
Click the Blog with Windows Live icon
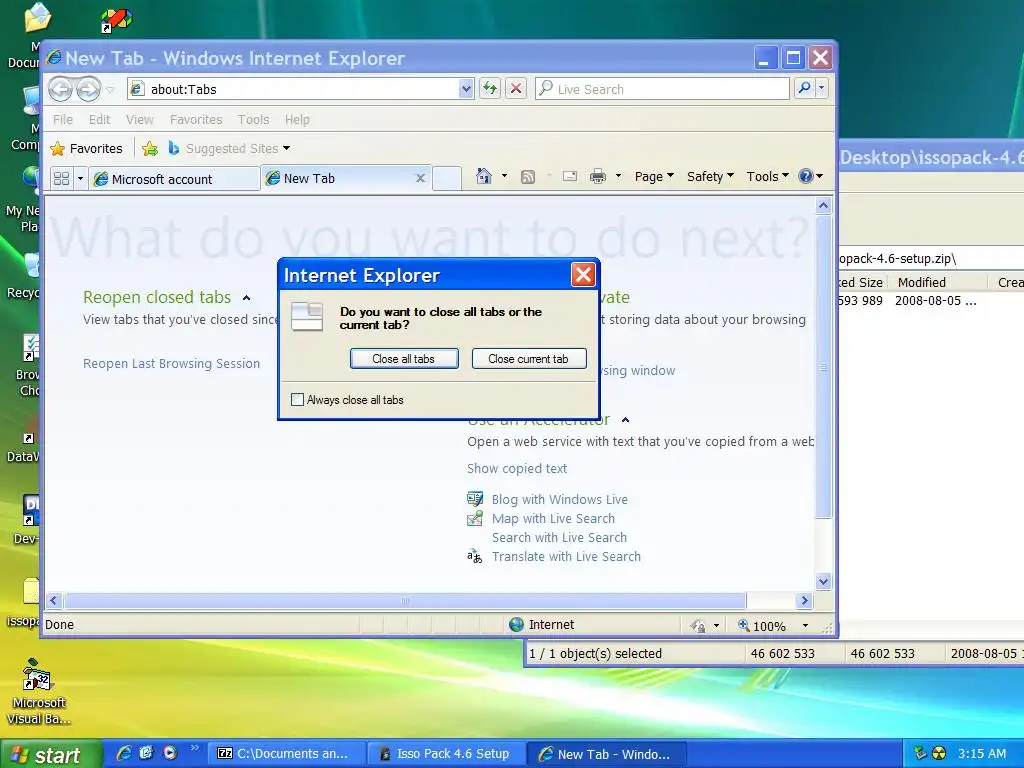click(x=475, y=500)
